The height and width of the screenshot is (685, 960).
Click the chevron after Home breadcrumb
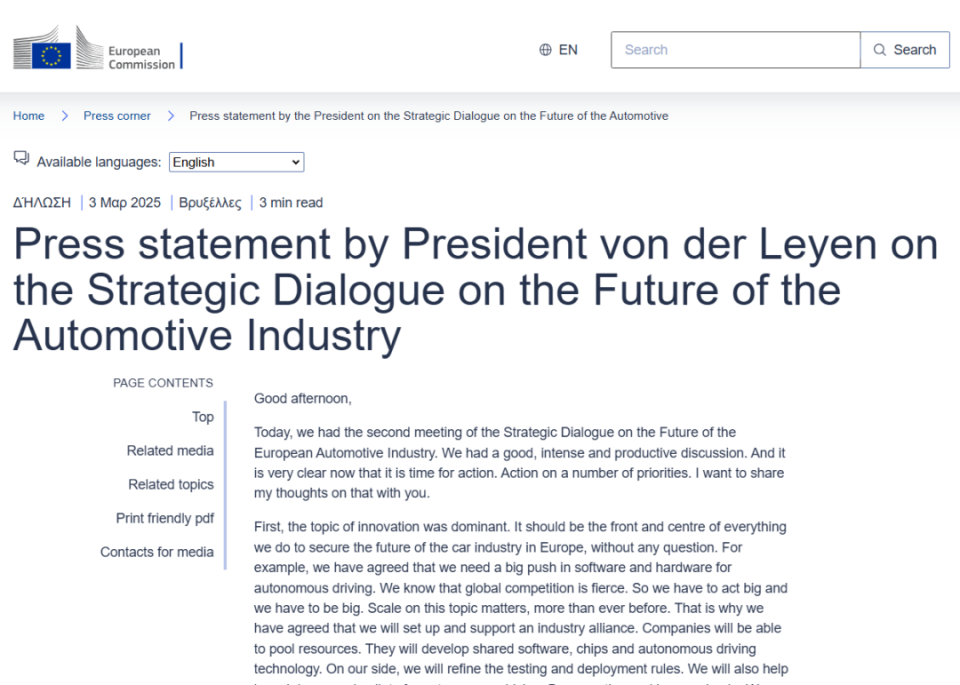[65, 116]
